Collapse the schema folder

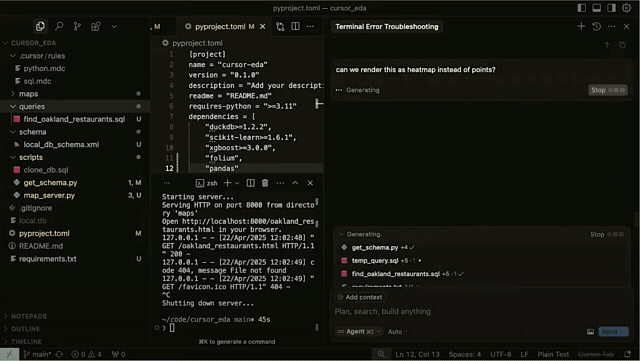[x=33, y=132]
